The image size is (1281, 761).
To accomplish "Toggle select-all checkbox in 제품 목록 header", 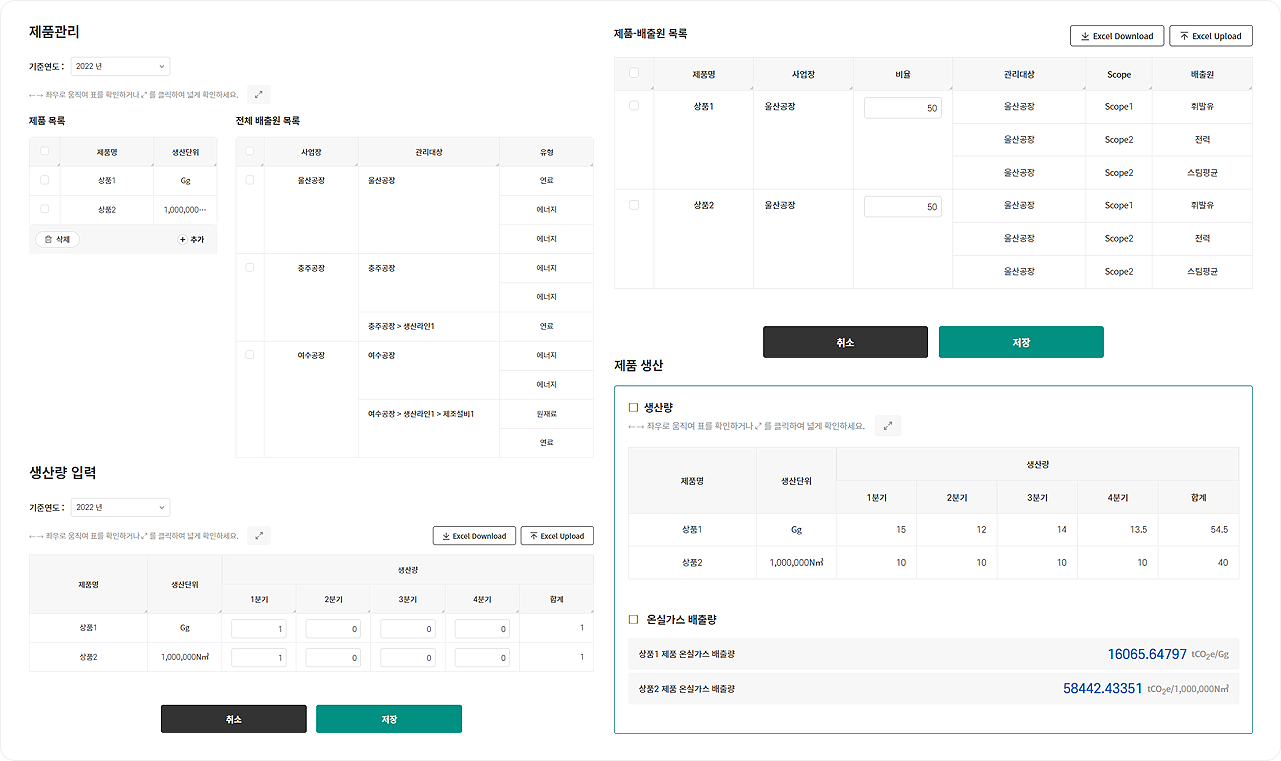I will pos(44,152).
